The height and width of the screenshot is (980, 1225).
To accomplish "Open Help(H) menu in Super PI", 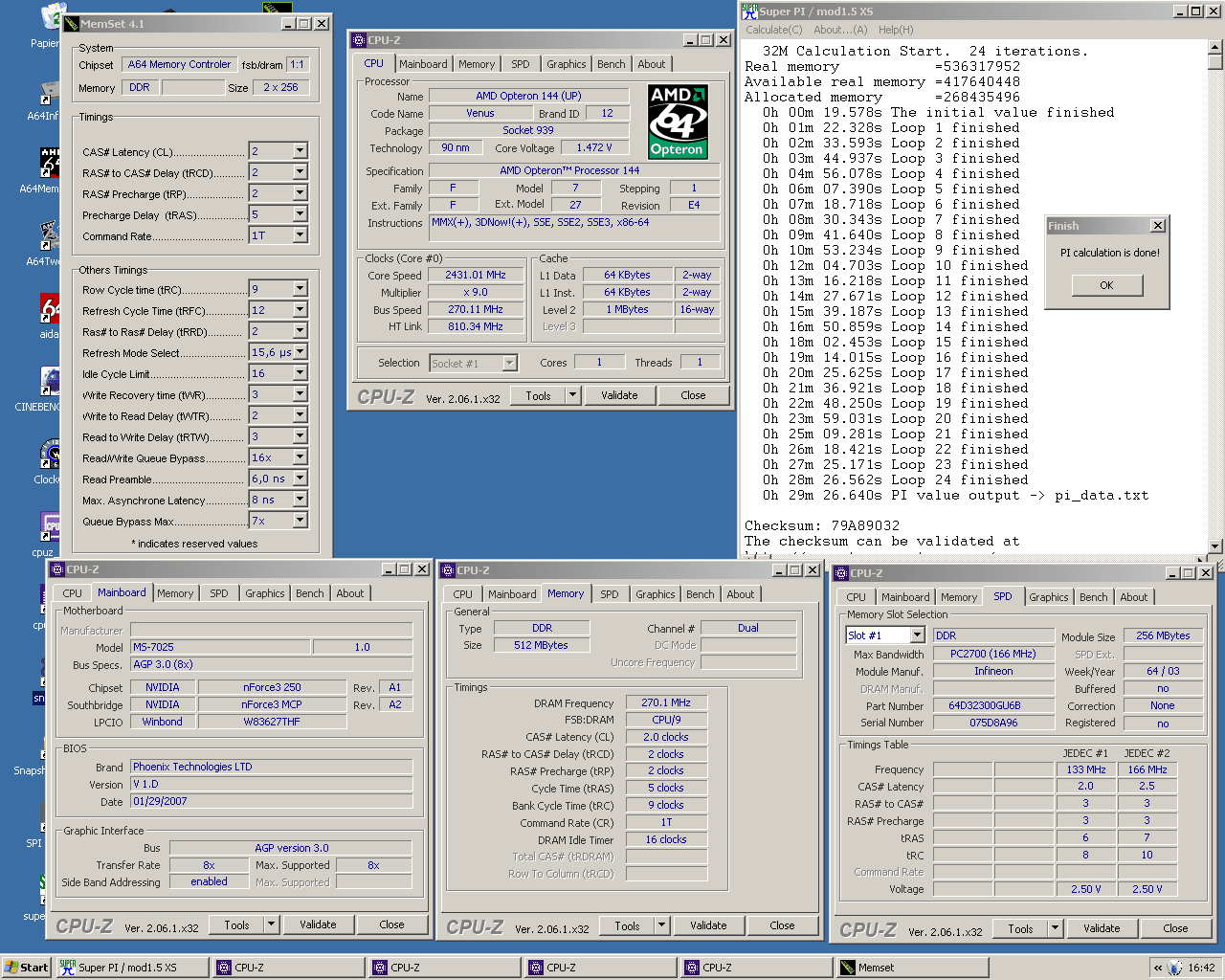I will click(896, 30).
